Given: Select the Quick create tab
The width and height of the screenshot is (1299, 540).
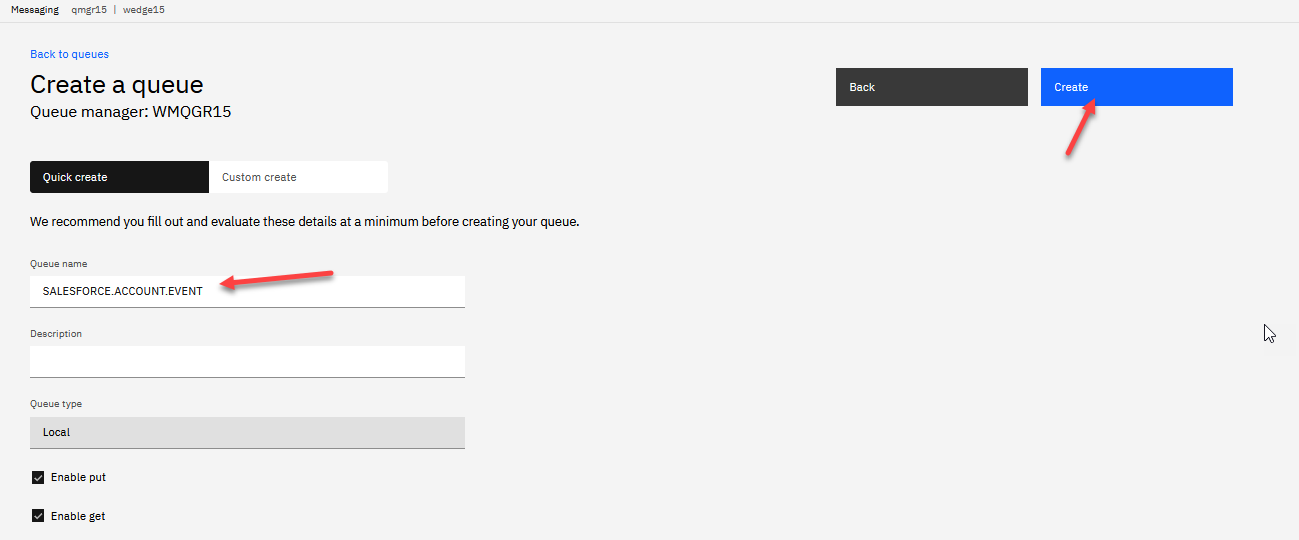Looking at the screenshot, I should 119,177.
